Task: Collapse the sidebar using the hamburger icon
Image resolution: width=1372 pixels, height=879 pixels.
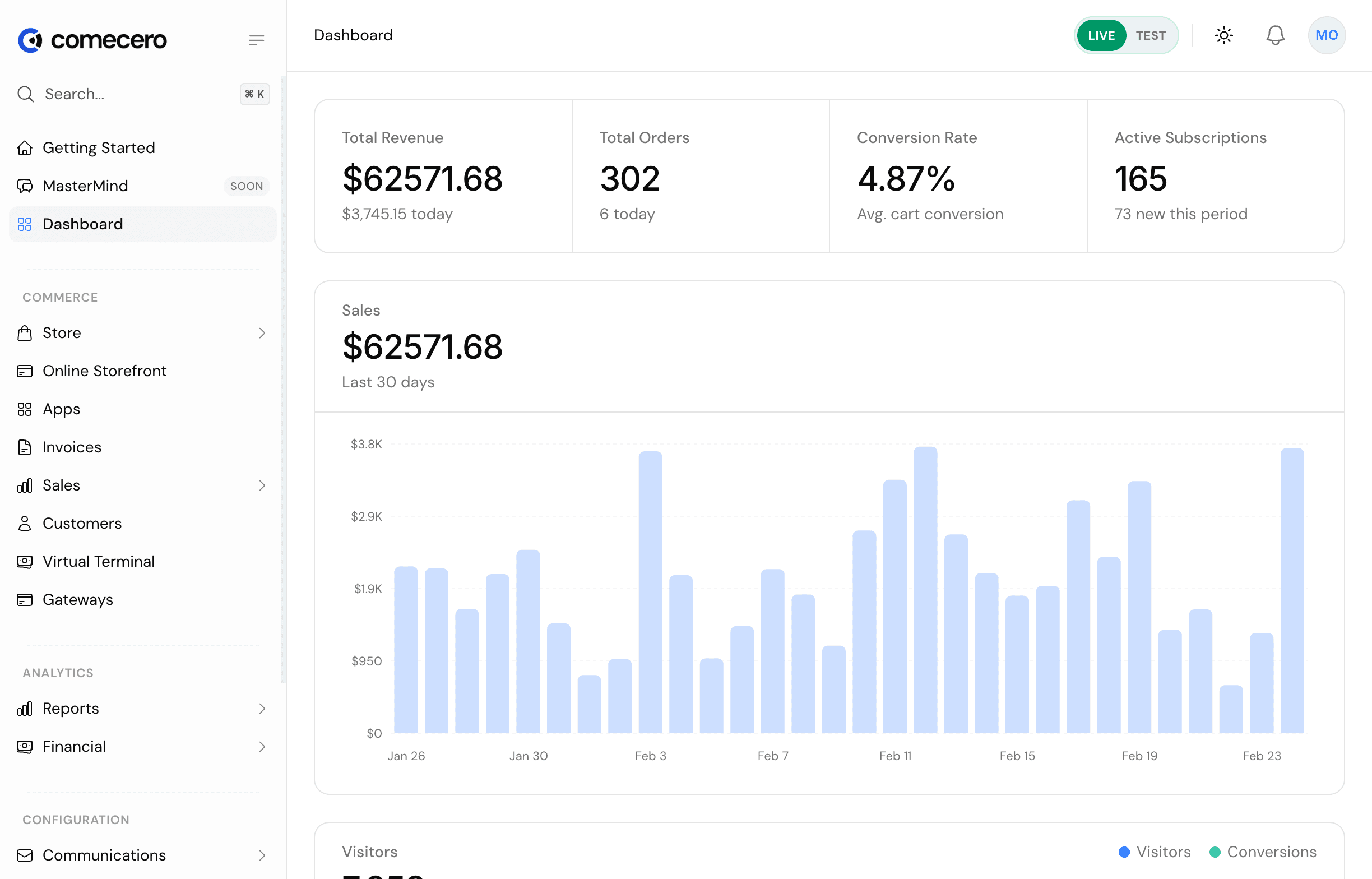Action: (256, 39)
